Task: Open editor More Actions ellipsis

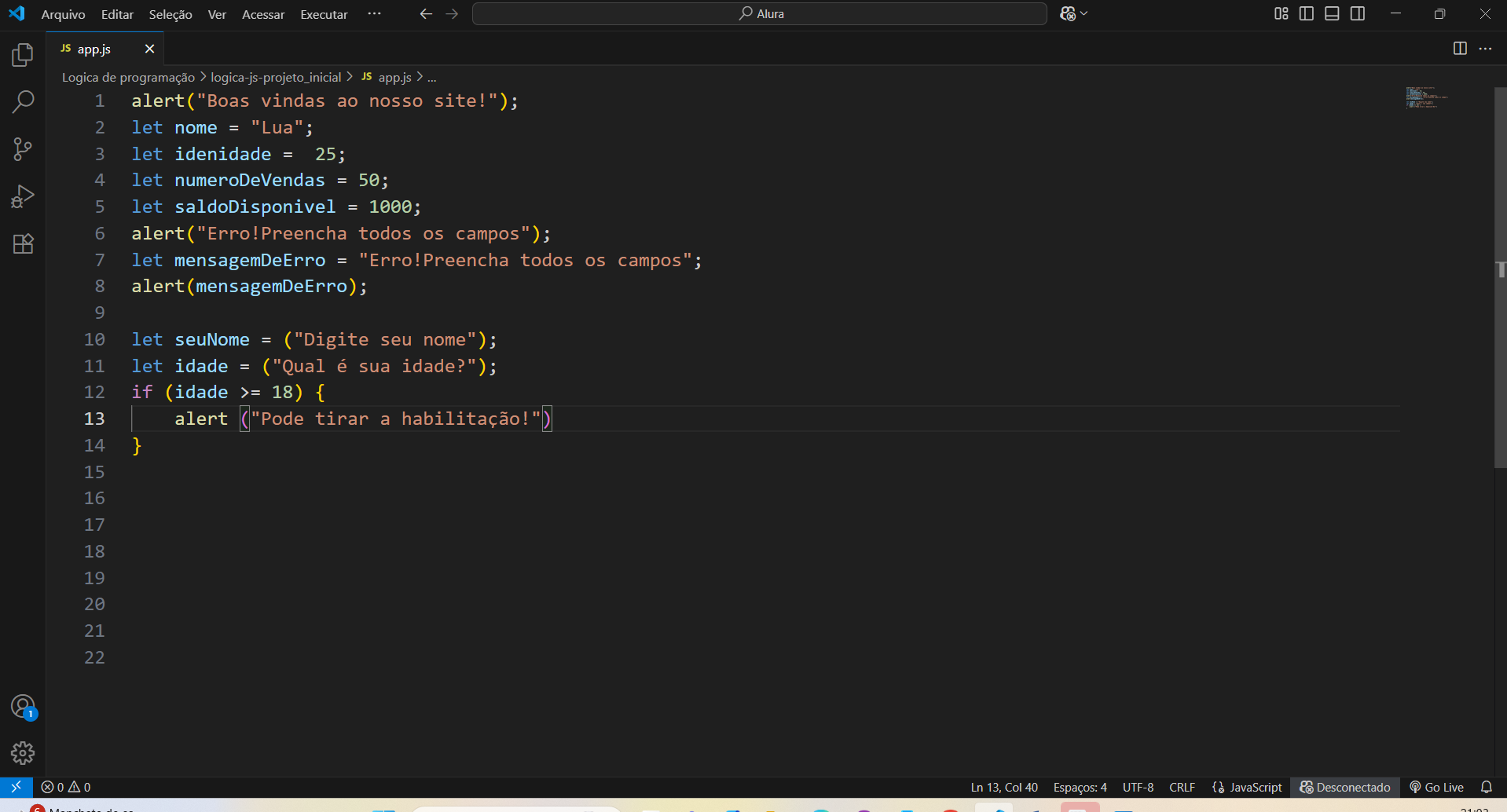Action: [x=1485, y=49]
